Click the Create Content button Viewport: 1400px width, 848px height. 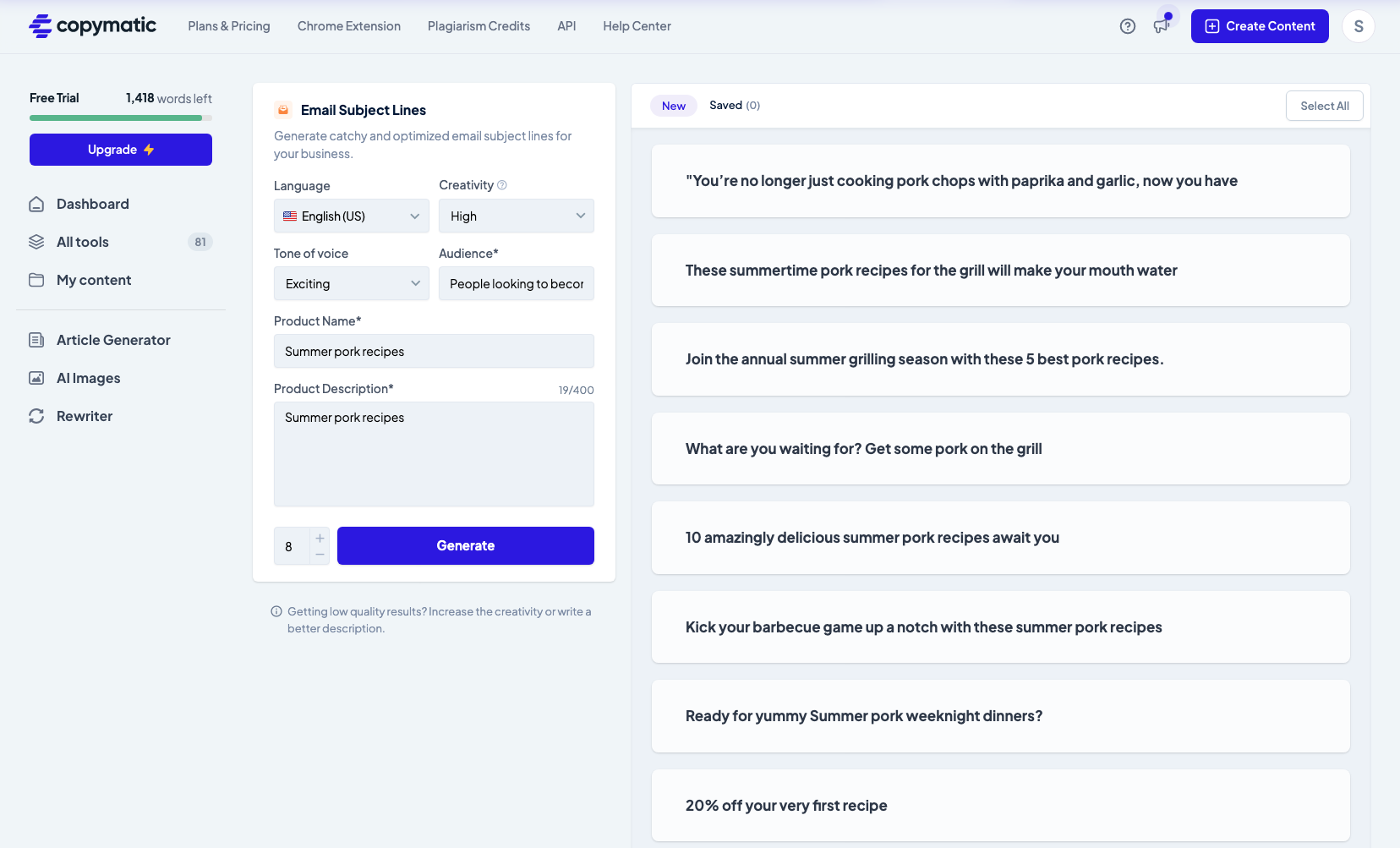1260,26
